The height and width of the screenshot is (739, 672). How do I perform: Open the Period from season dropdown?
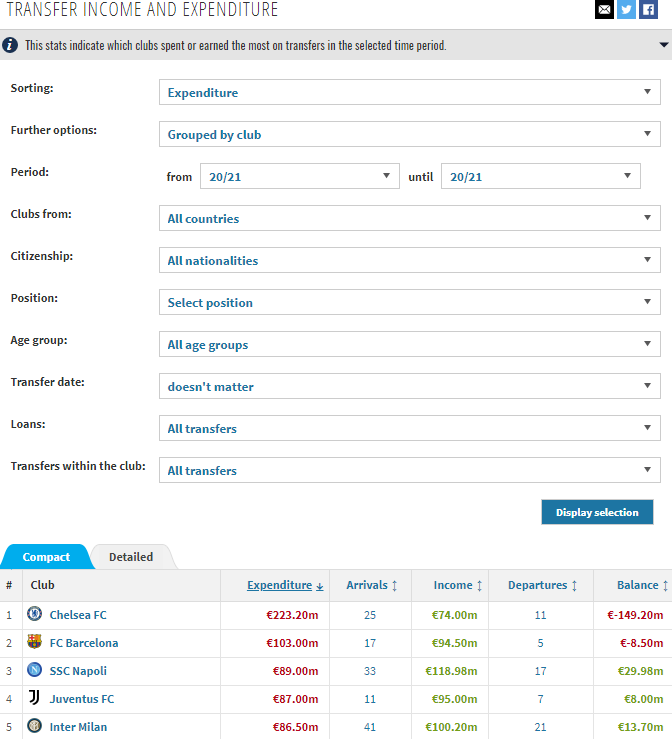pyautogui.click(x=300, y=176)
